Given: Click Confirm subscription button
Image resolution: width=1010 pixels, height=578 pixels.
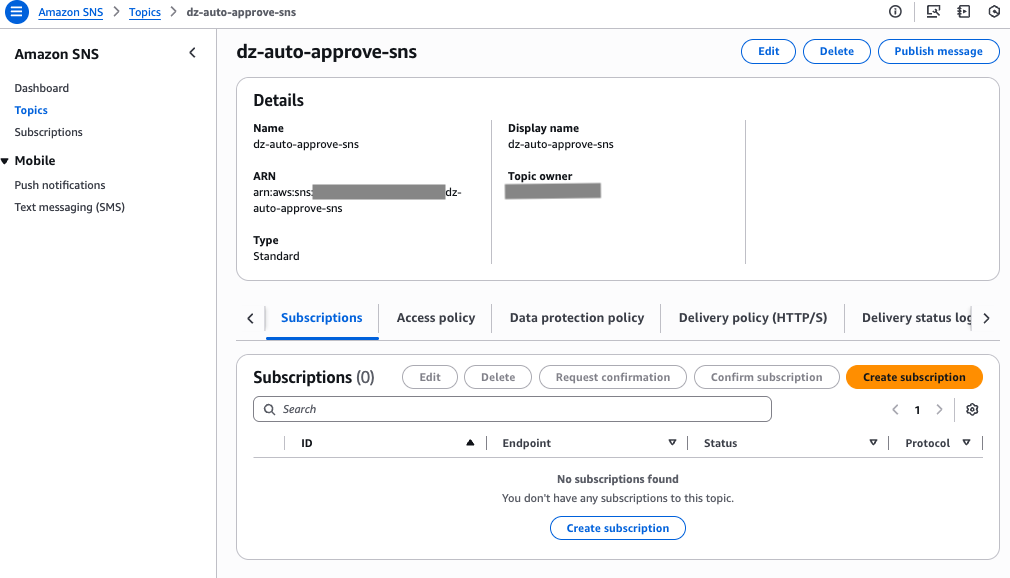Looking at the screenshot, I should [x=767, y=377].
